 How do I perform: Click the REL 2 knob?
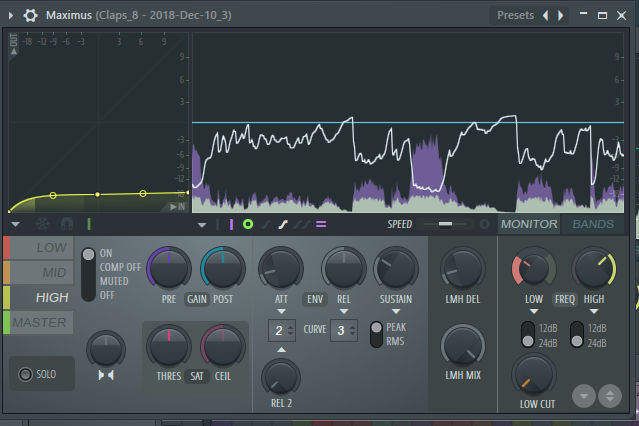281,377
